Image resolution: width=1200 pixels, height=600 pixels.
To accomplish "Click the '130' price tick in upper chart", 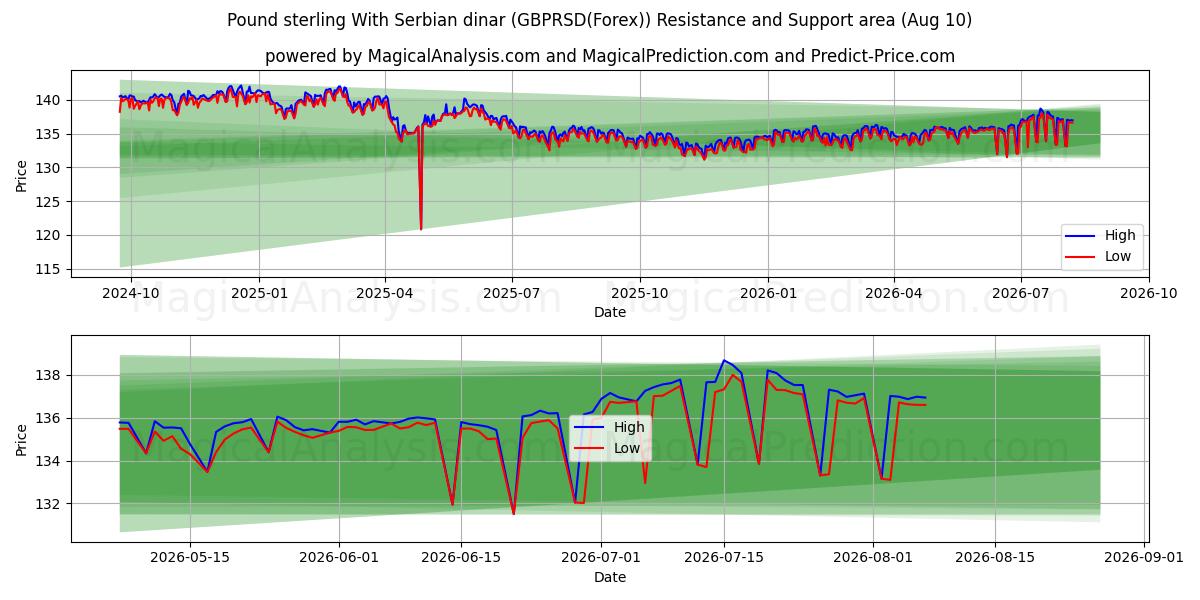I will click(50, 168).
